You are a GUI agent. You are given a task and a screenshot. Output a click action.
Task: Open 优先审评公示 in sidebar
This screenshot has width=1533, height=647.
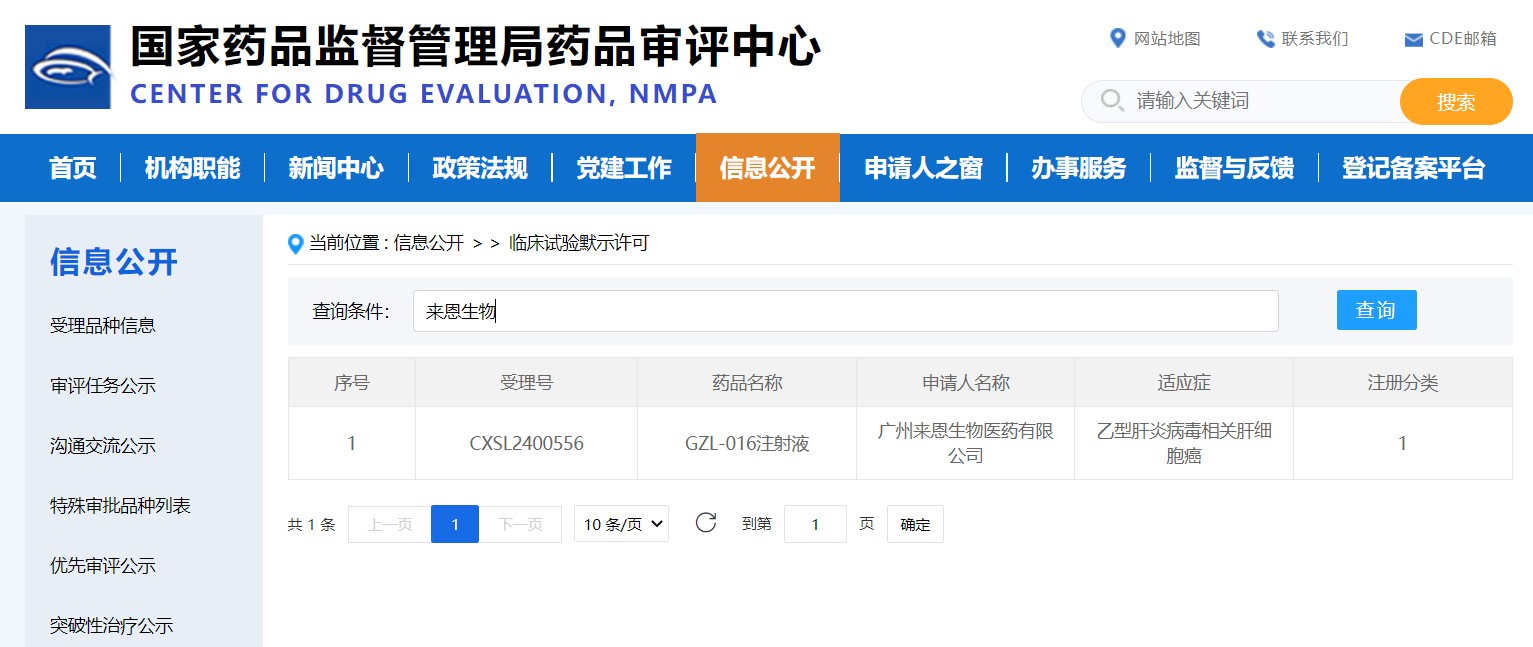103,566
